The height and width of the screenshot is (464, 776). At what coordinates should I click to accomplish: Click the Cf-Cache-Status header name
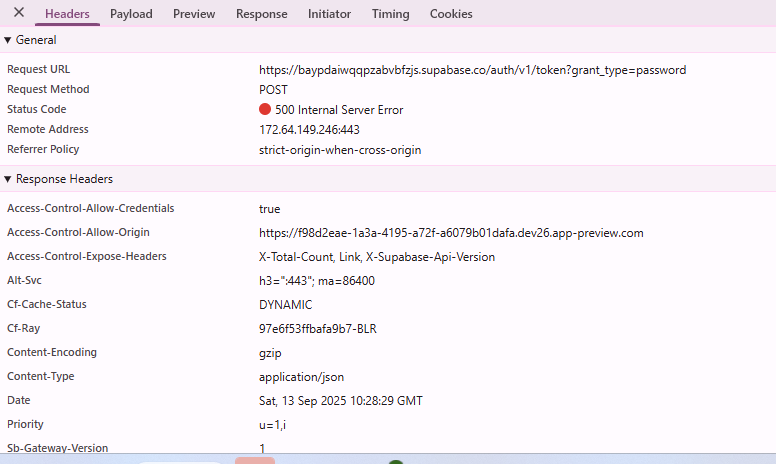click(47, 304)
